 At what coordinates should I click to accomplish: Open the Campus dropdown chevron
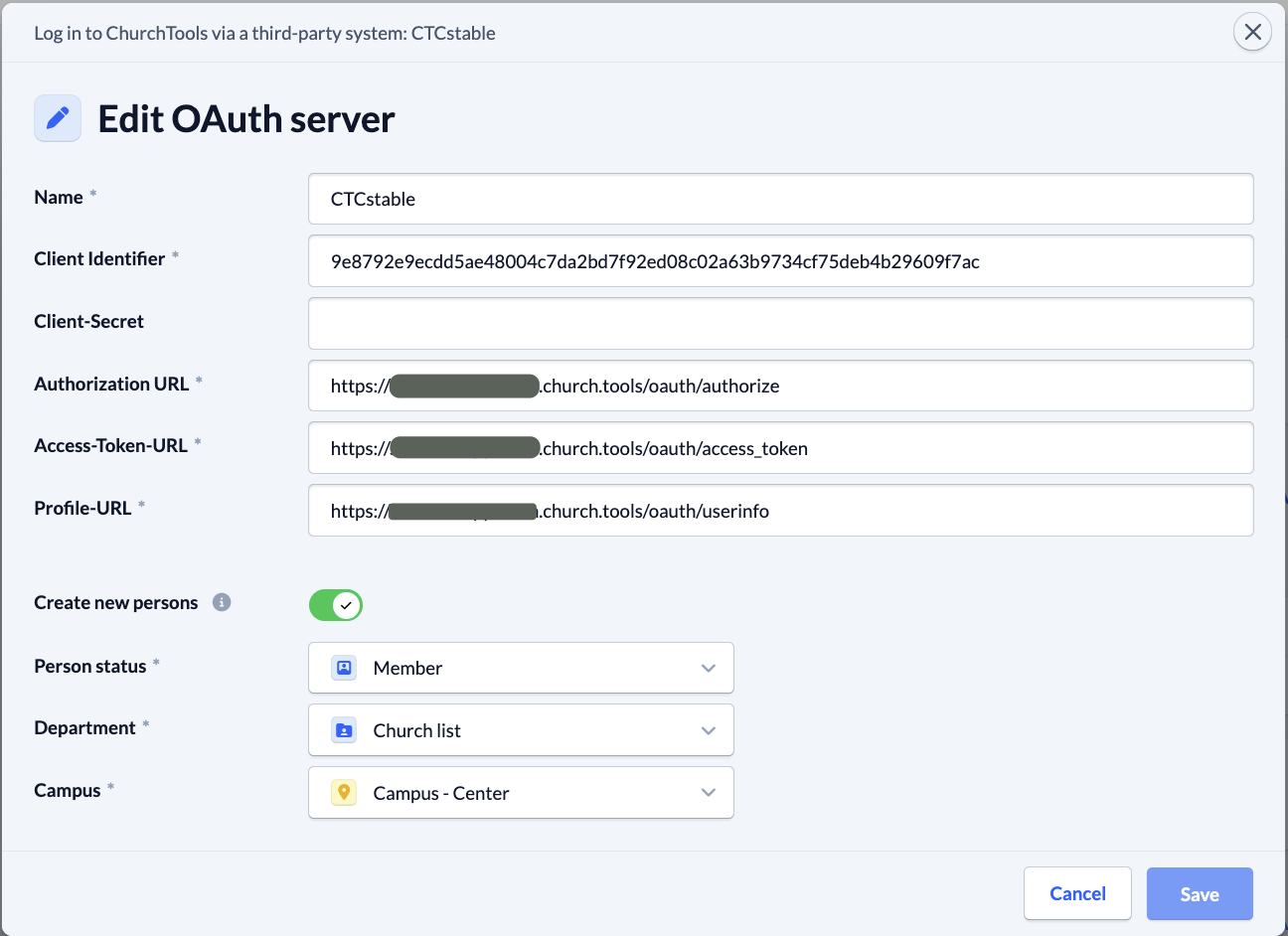tap(709, 793)
